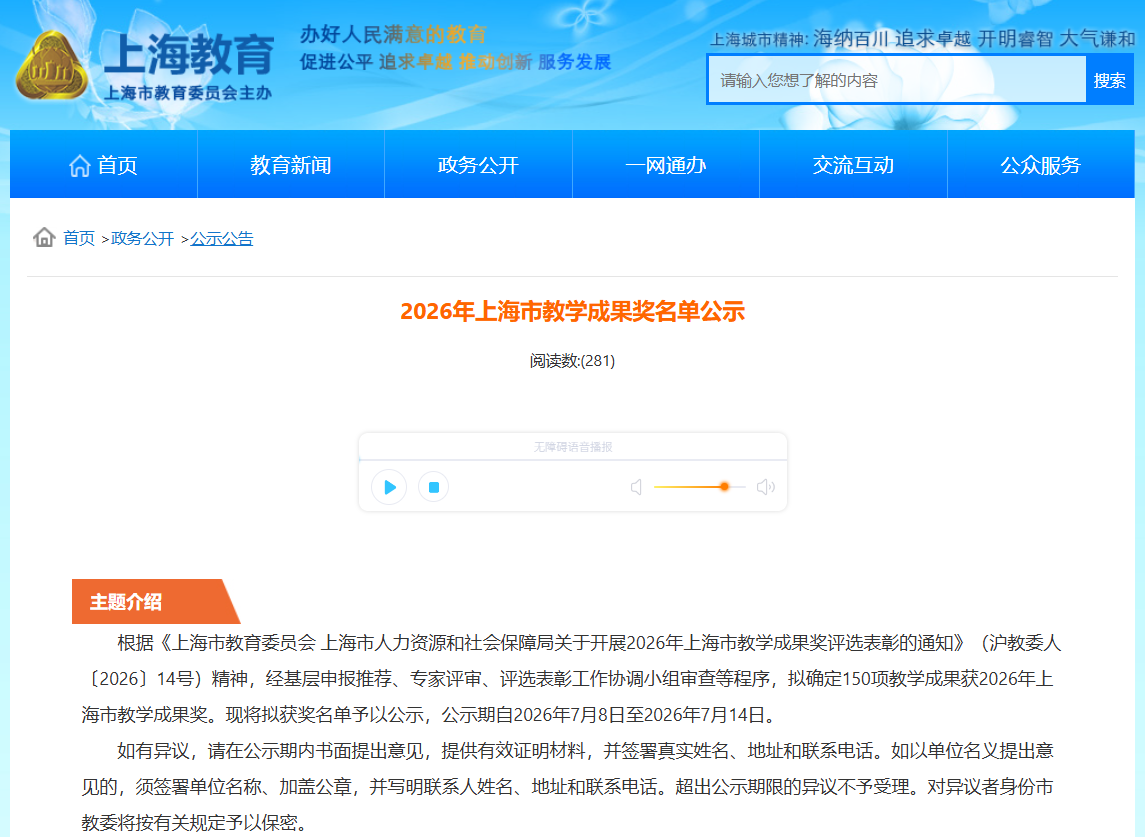The width and height of the screenshot is (1145, 837).
Task: Click the breadcrumb house icon
Action: pyautogui.click(x=44, y=237)
